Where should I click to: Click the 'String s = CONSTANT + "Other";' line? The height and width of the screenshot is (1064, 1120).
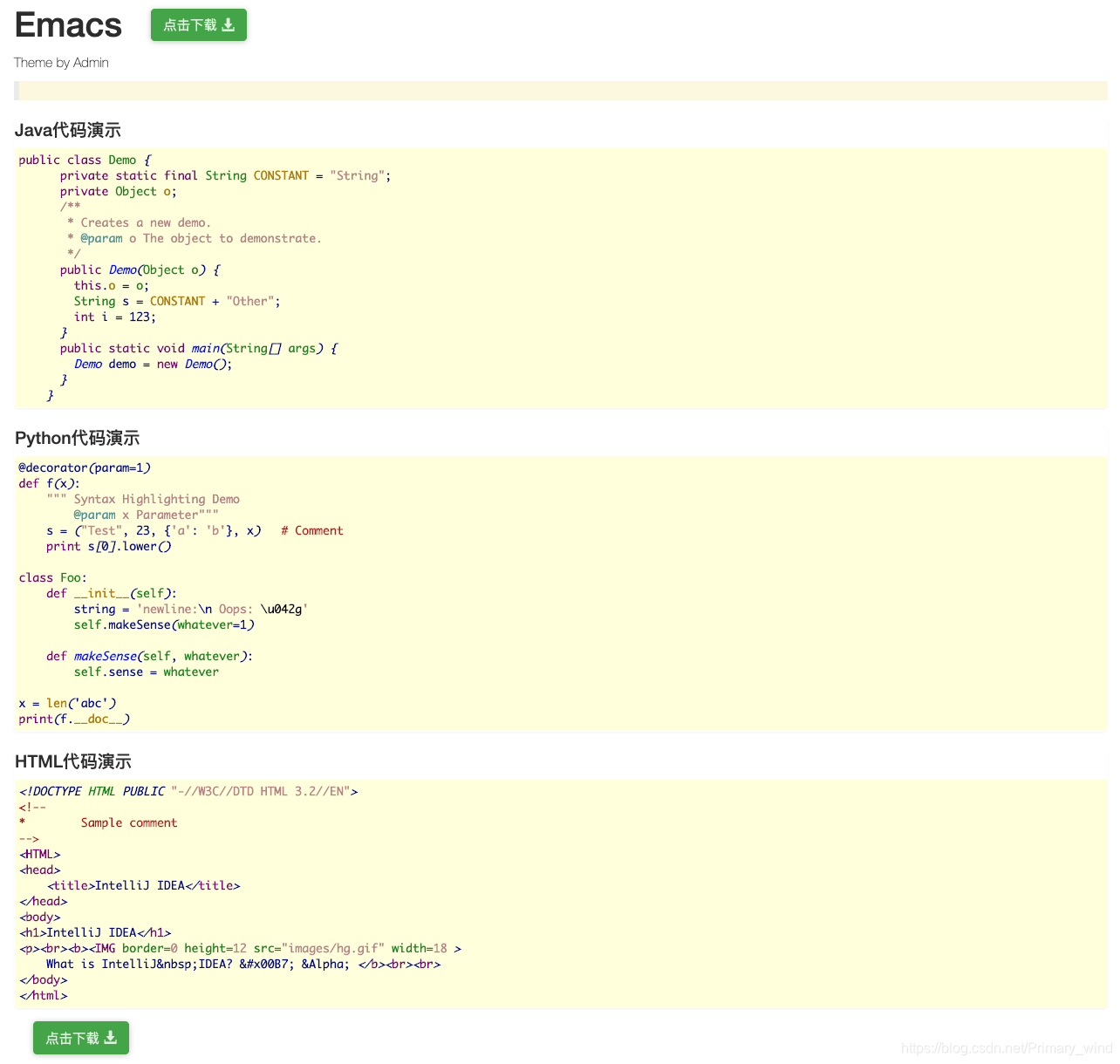[x=178, y=302]
